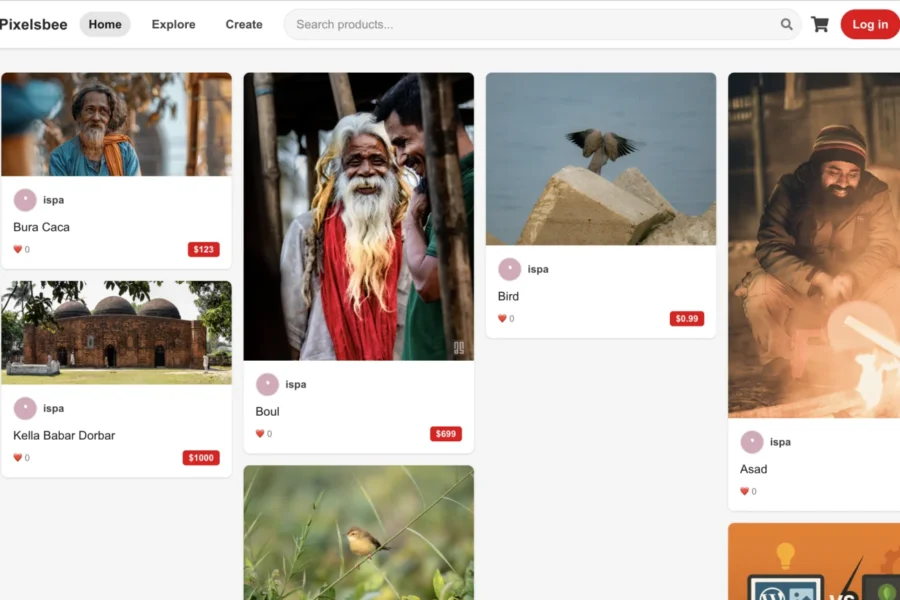The height and width of the screenshot is (600, 900).
Task: Click ispa username on Bura Caca card
Action: click(x=53, y=200)
